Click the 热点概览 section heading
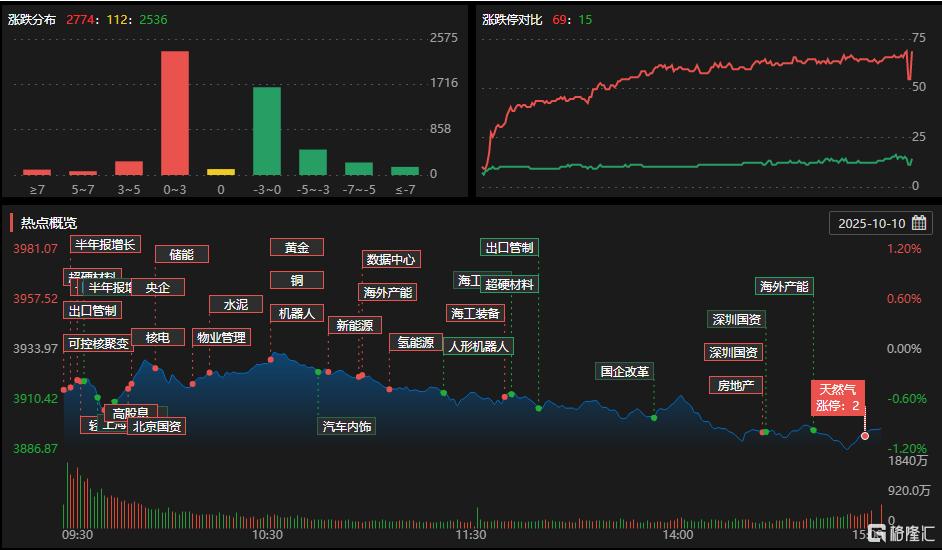Screen dimensions: 942x550 [49, 222]
